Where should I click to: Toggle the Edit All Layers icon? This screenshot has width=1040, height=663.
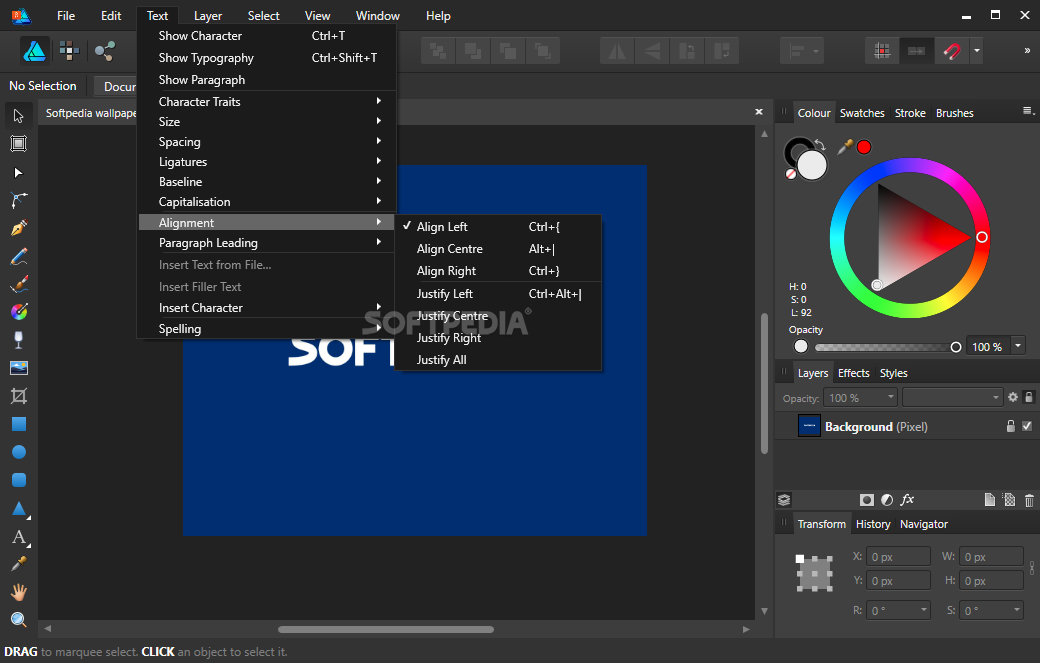coord(784,500)
